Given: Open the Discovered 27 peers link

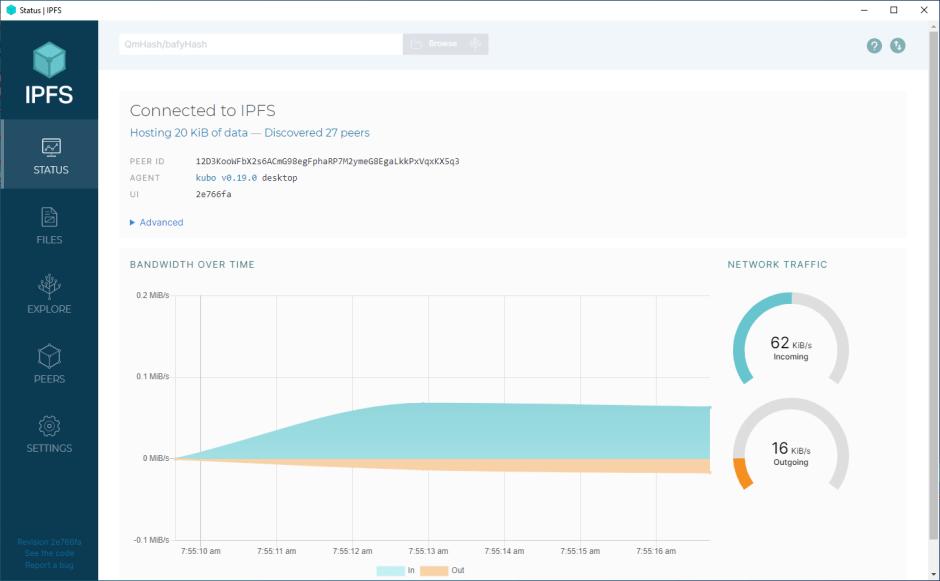Looking at the screenshot, I should 317,133.
